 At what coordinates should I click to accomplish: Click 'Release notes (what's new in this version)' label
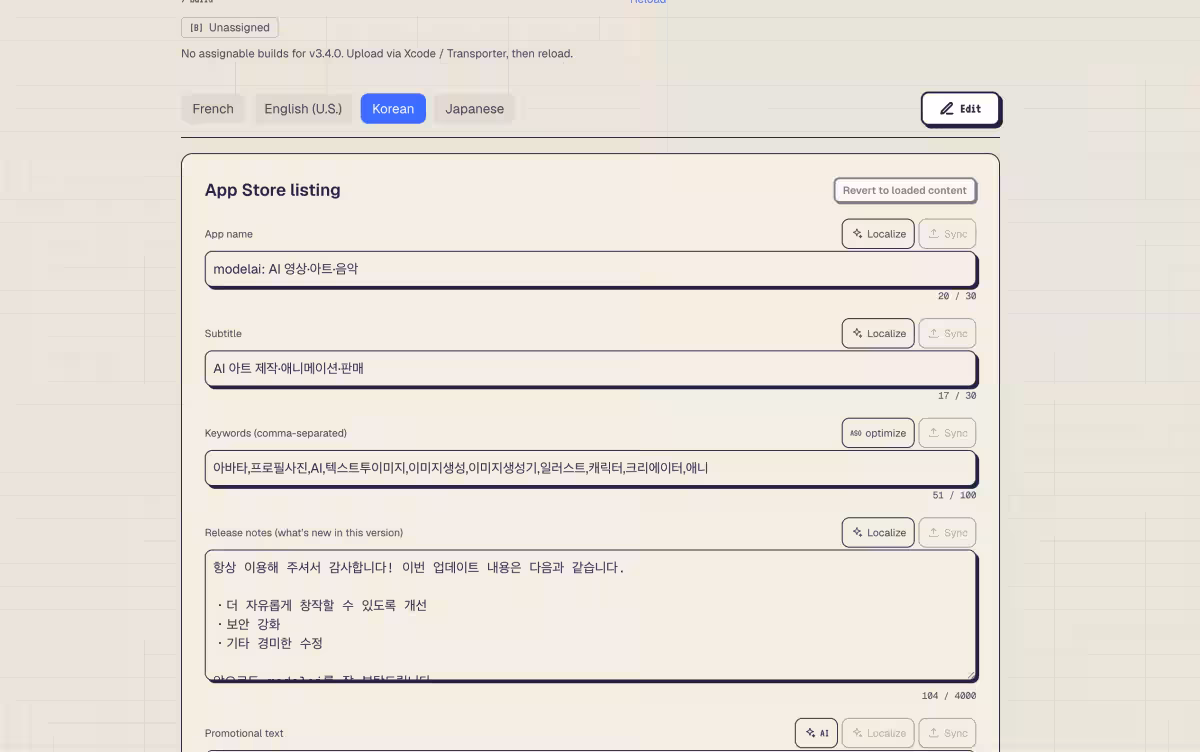[304, 533]
